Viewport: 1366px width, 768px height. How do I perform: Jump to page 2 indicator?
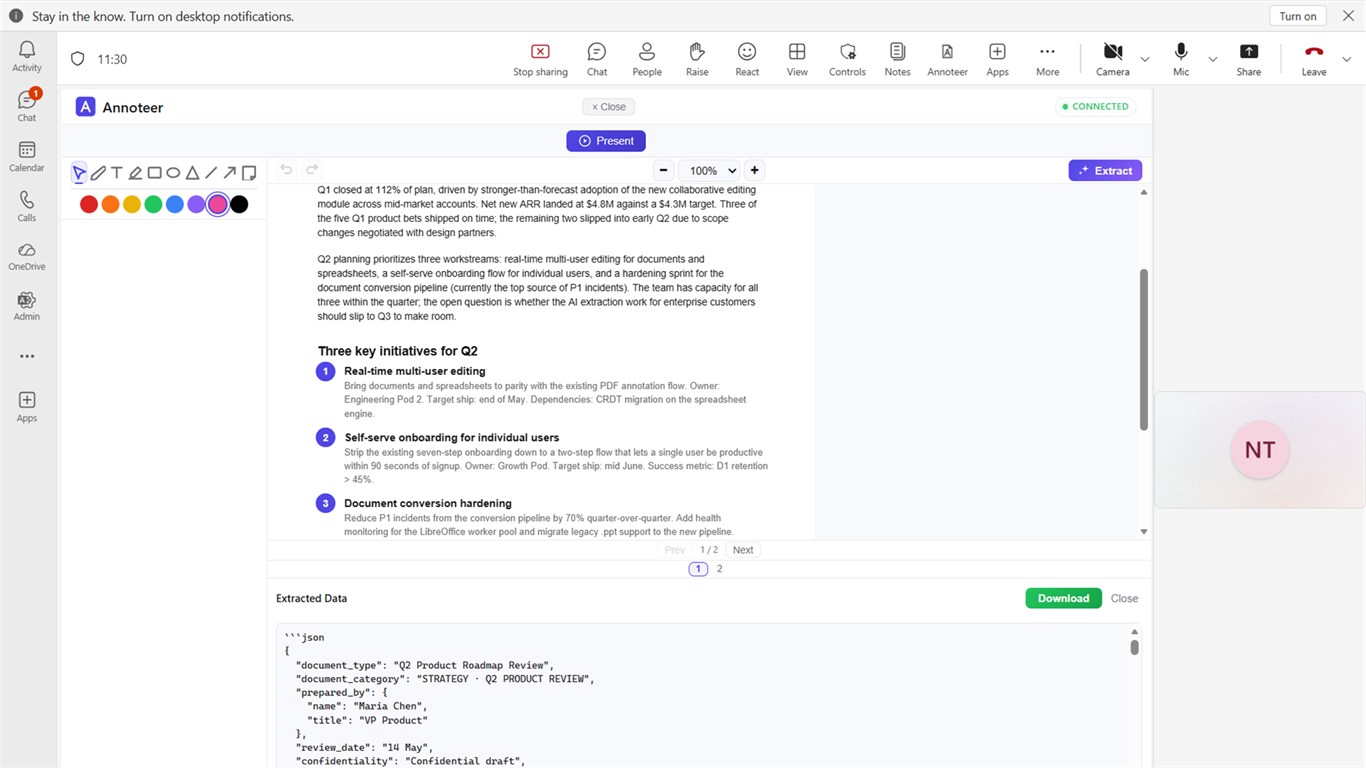pyautogui.click(x=719, y=569)
